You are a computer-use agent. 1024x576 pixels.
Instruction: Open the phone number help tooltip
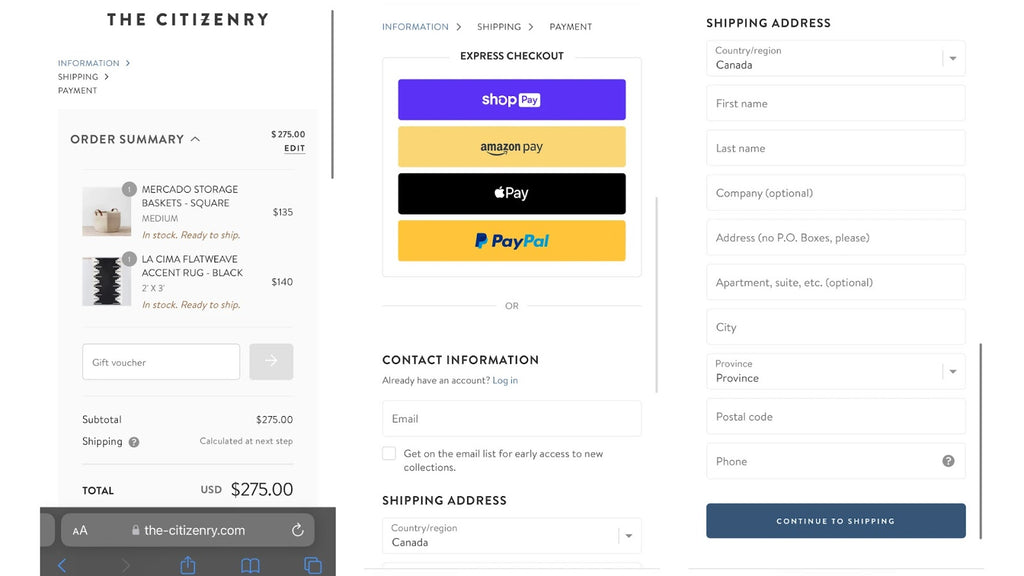coord(947,461)
